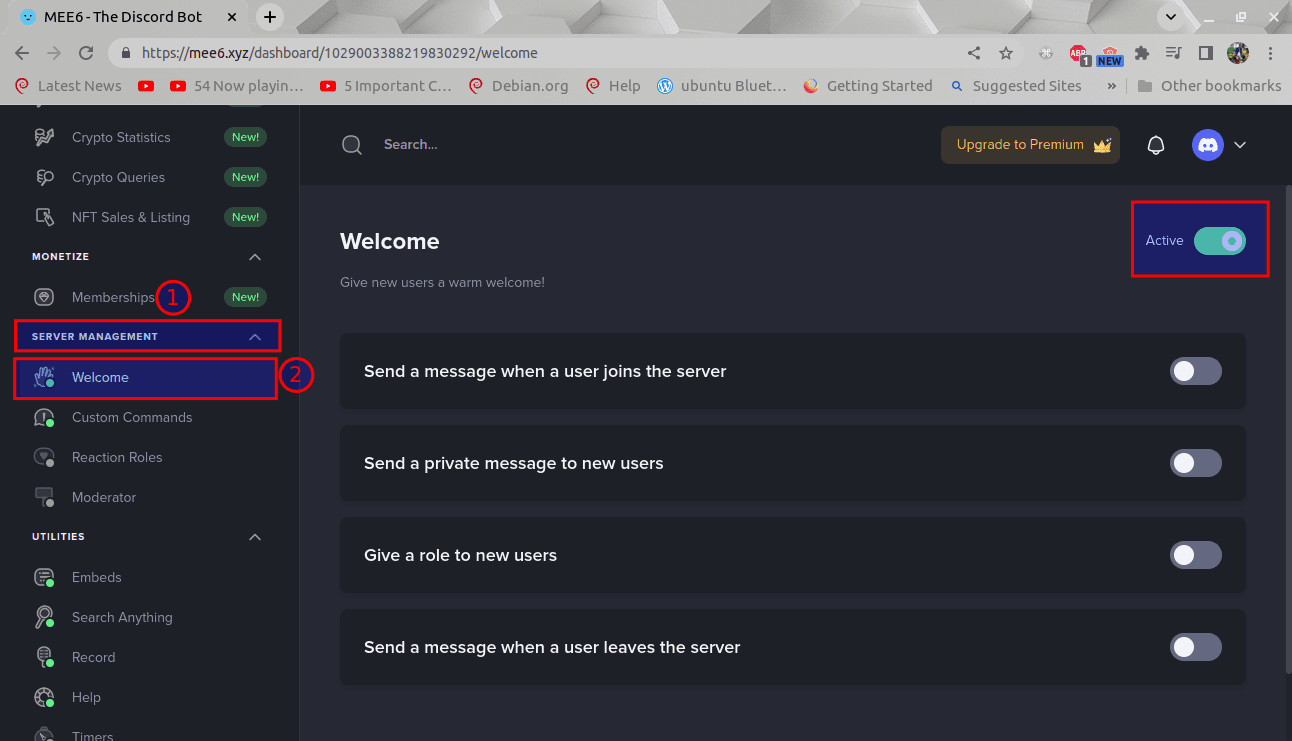Viewport: 1292px width, 741px height.
Task: Click Upgrade to Premium button
Action: click(1030, 145)
